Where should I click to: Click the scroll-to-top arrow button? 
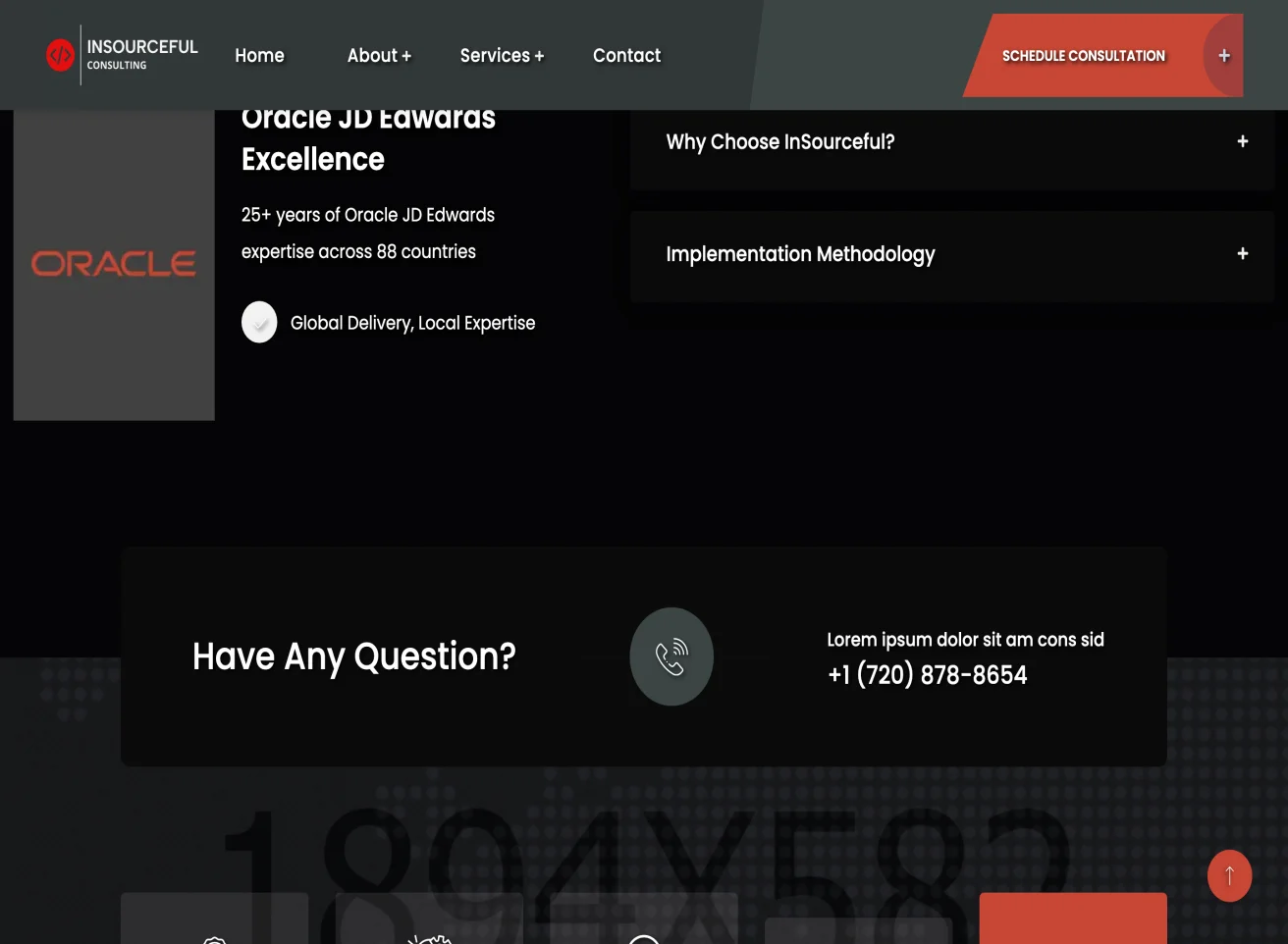(1230, 875)
